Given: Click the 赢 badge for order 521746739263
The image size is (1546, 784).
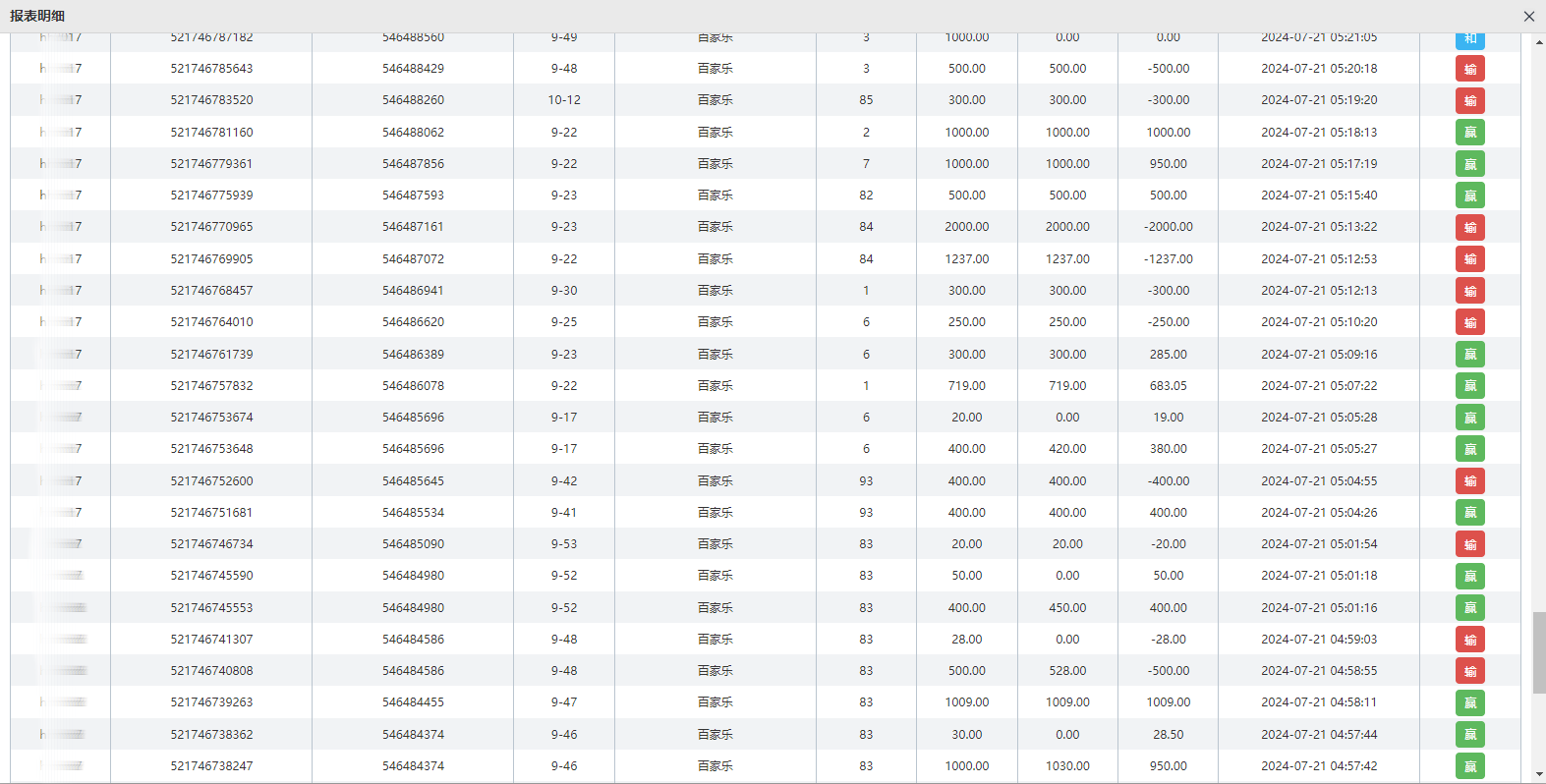Looking at the screenshot, I should click(x=1469, y=702).
